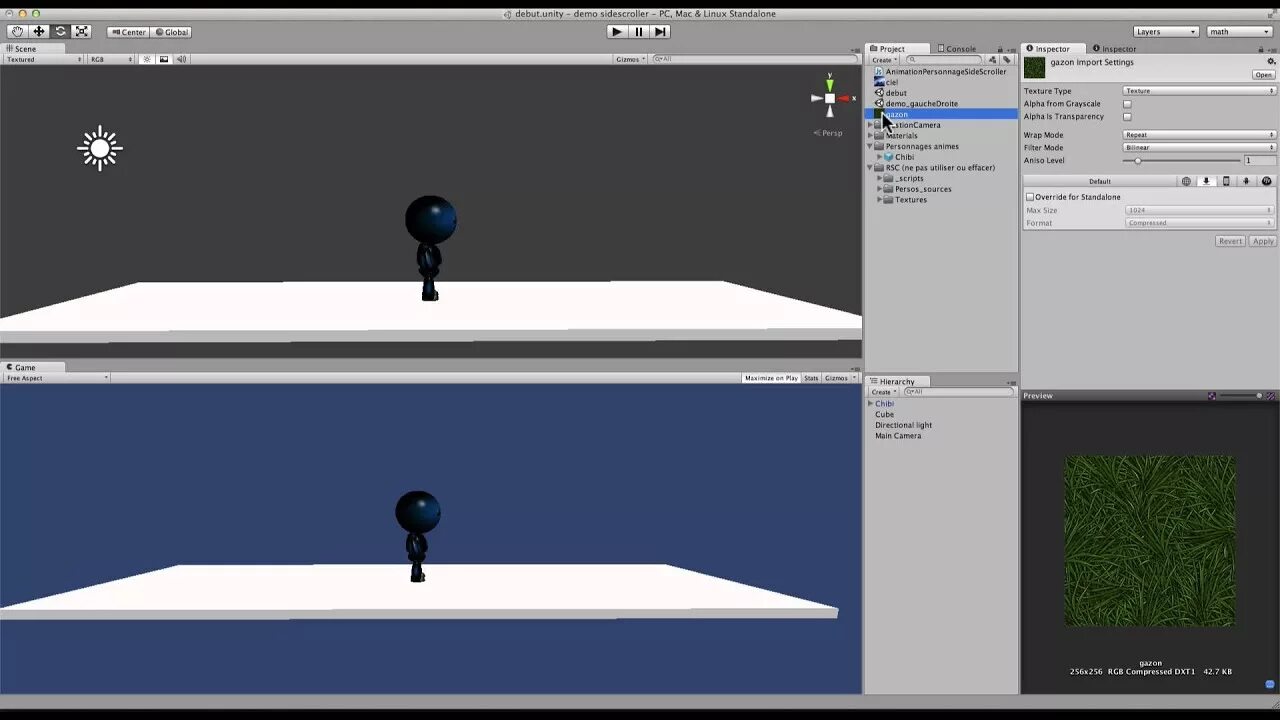Select Cube in Hierarchy
The image size is (1280, 720).
(885, 414)
